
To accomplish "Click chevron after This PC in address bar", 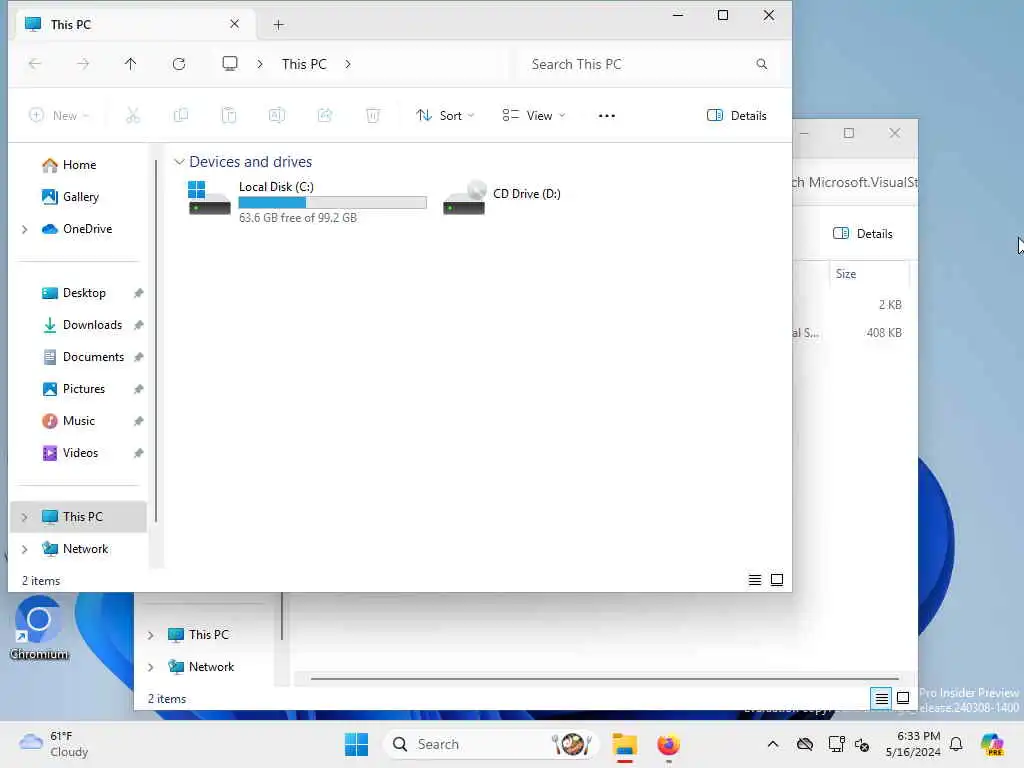I will (348, 64).
